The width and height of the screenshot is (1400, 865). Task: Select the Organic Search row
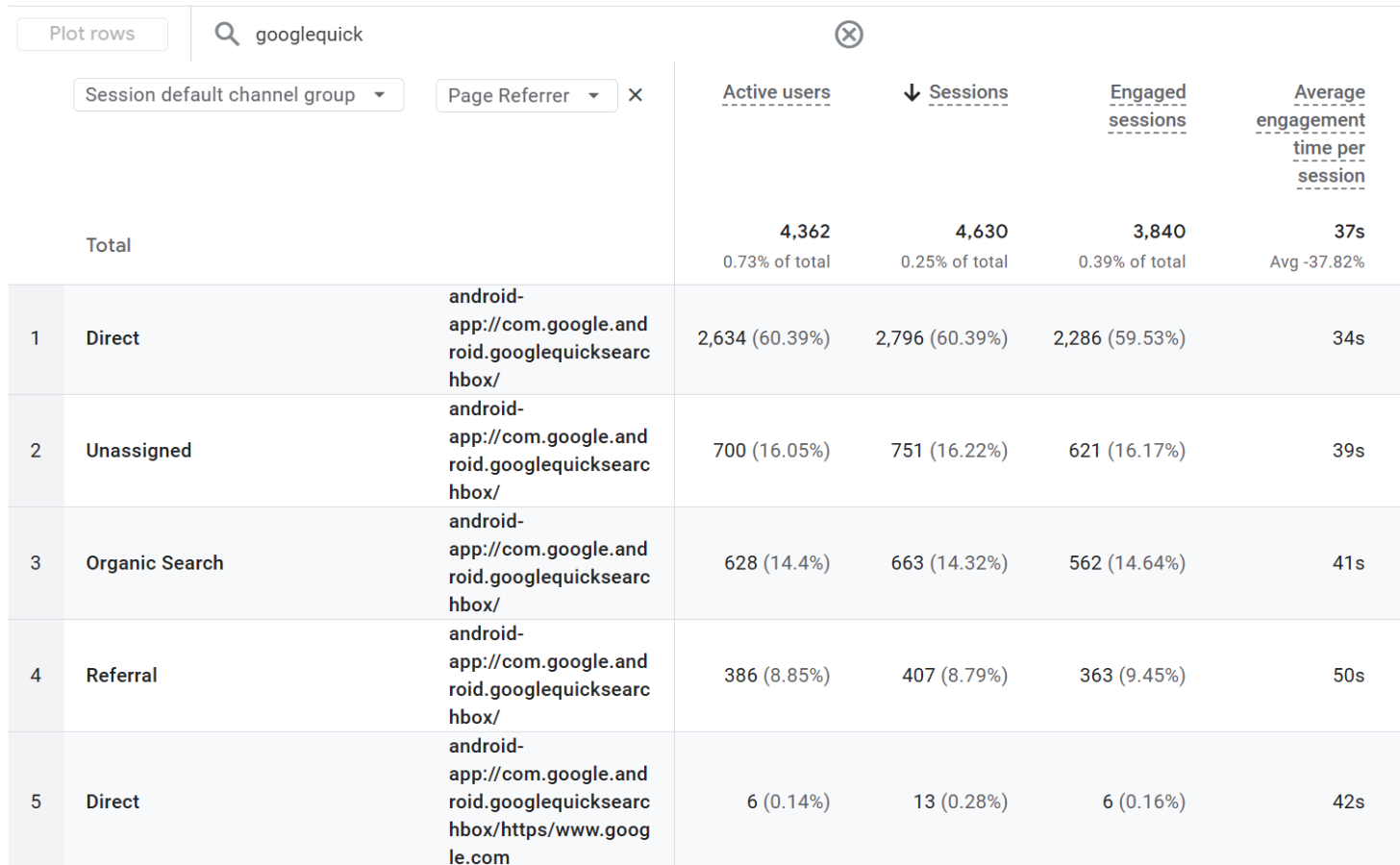pos(154,563)
